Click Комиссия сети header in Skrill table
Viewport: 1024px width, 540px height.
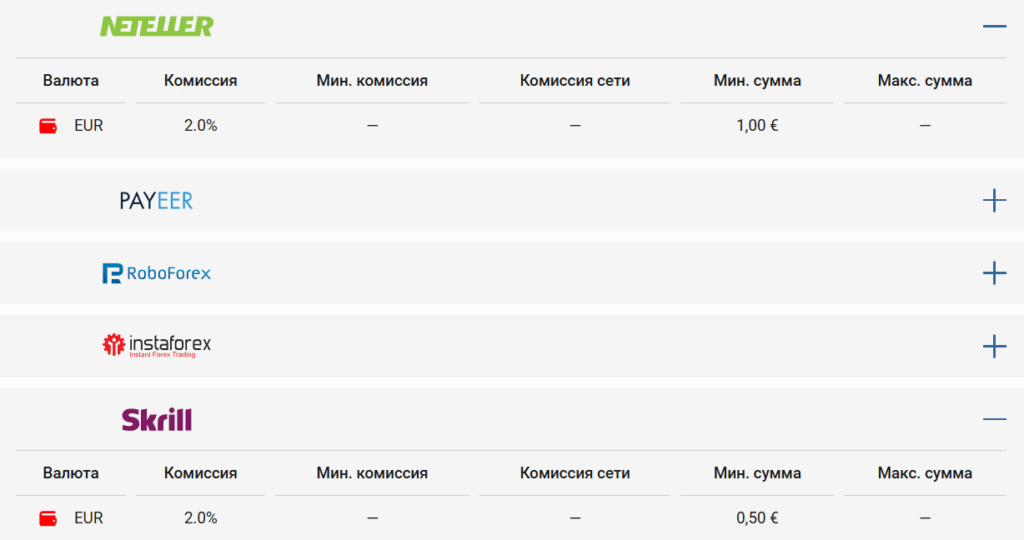[x=575, y=473]
